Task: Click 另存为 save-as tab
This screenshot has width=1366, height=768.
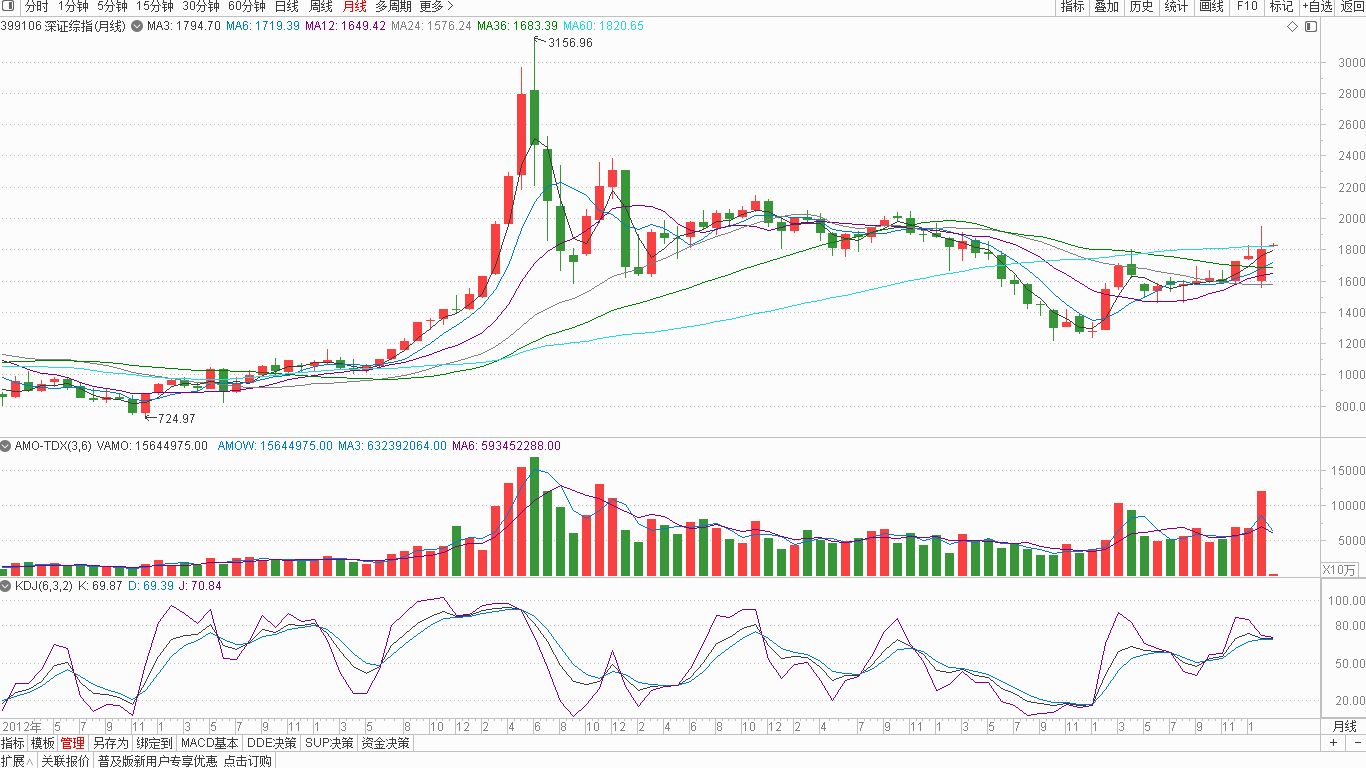Action: click(x=110, y=743)
